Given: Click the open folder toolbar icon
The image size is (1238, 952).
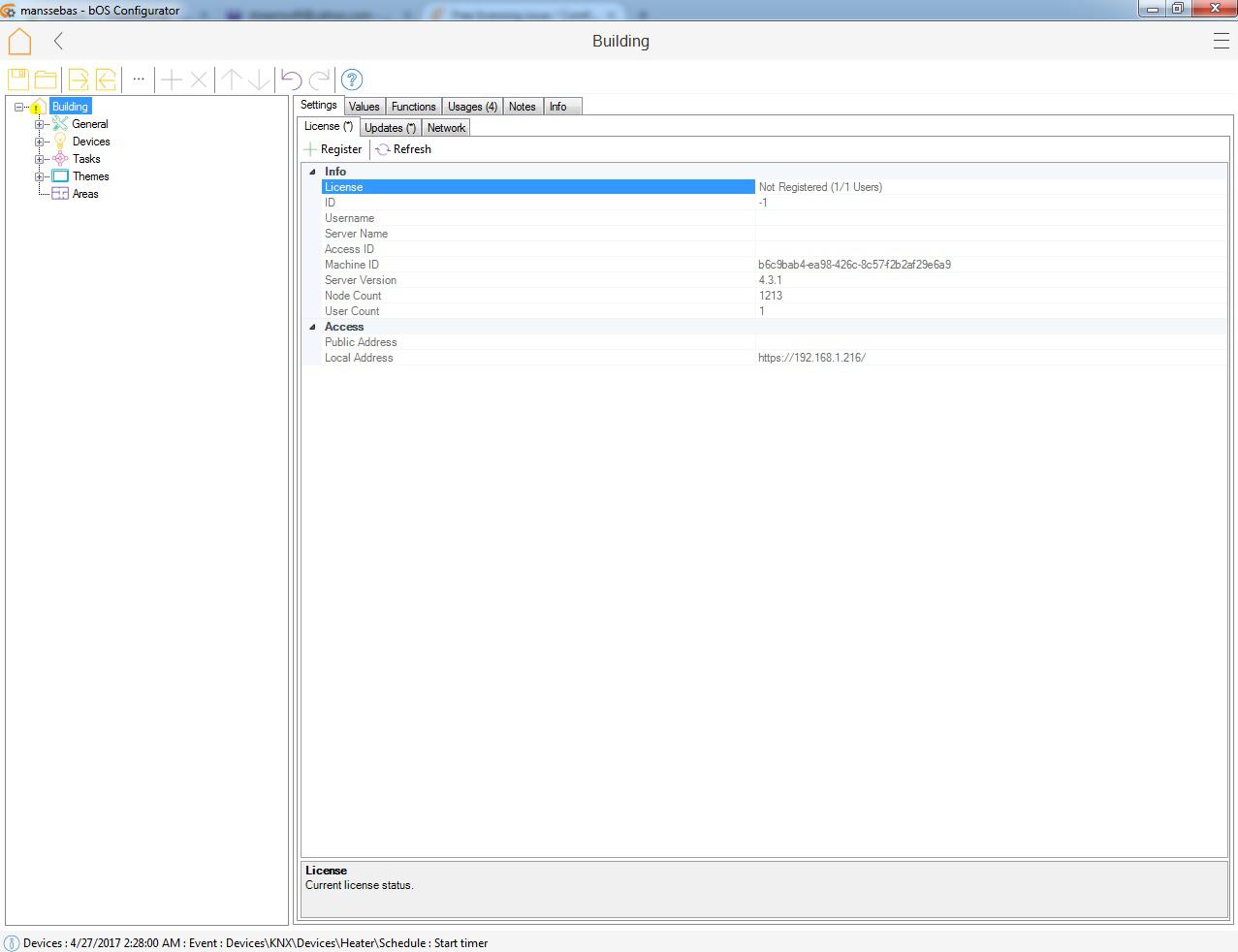Looking at the screenshot, I should coord(46,79).
